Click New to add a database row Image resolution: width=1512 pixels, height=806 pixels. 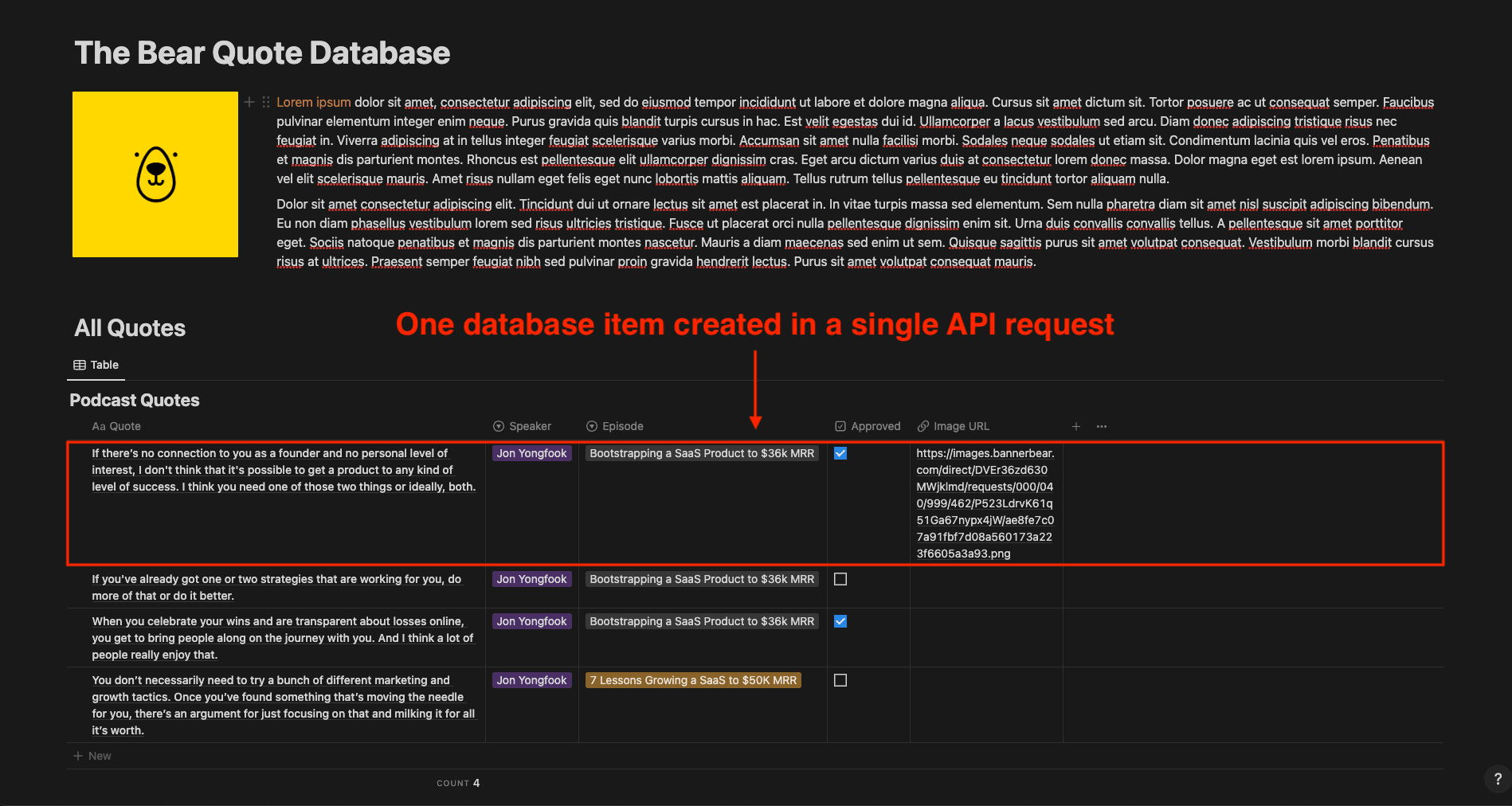click(92, 756)
